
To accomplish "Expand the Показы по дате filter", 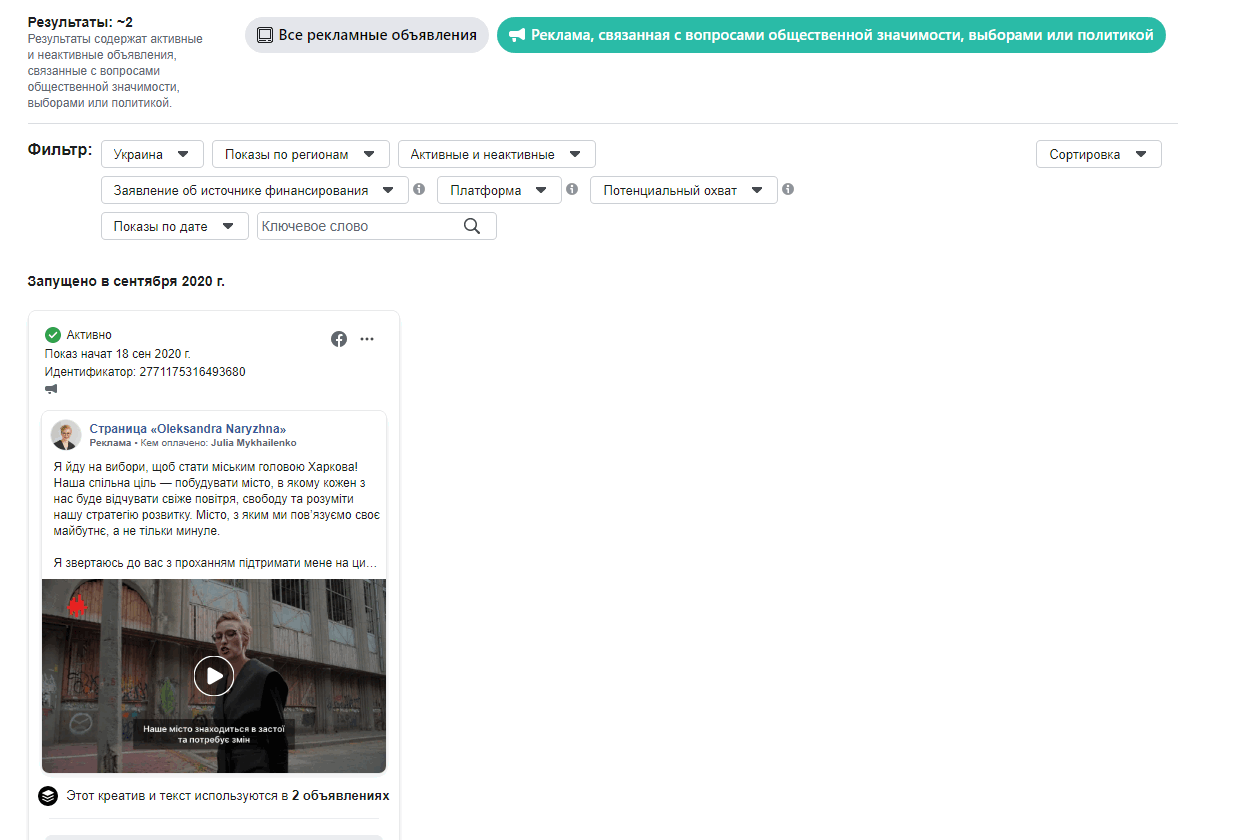I will tap(174, 226).
